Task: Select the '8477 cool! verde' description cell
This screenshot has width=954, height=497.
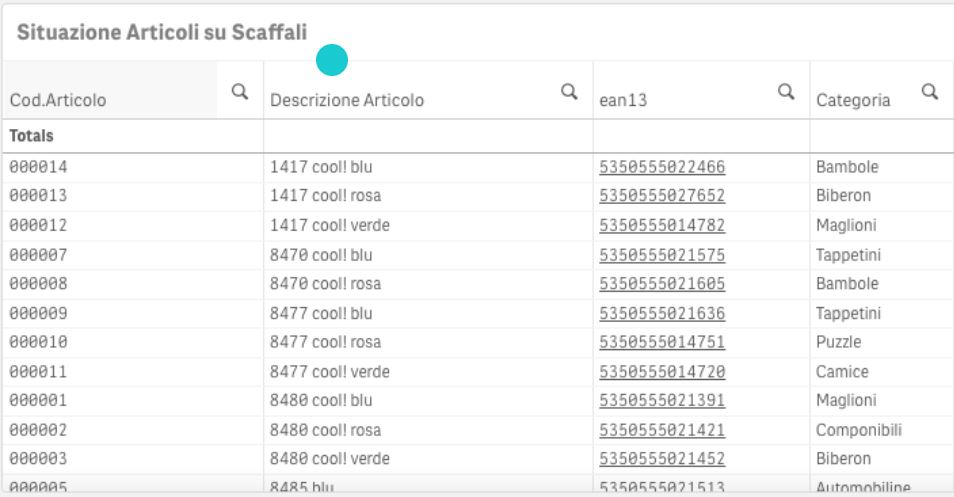Action: click(x=330, y=372)
